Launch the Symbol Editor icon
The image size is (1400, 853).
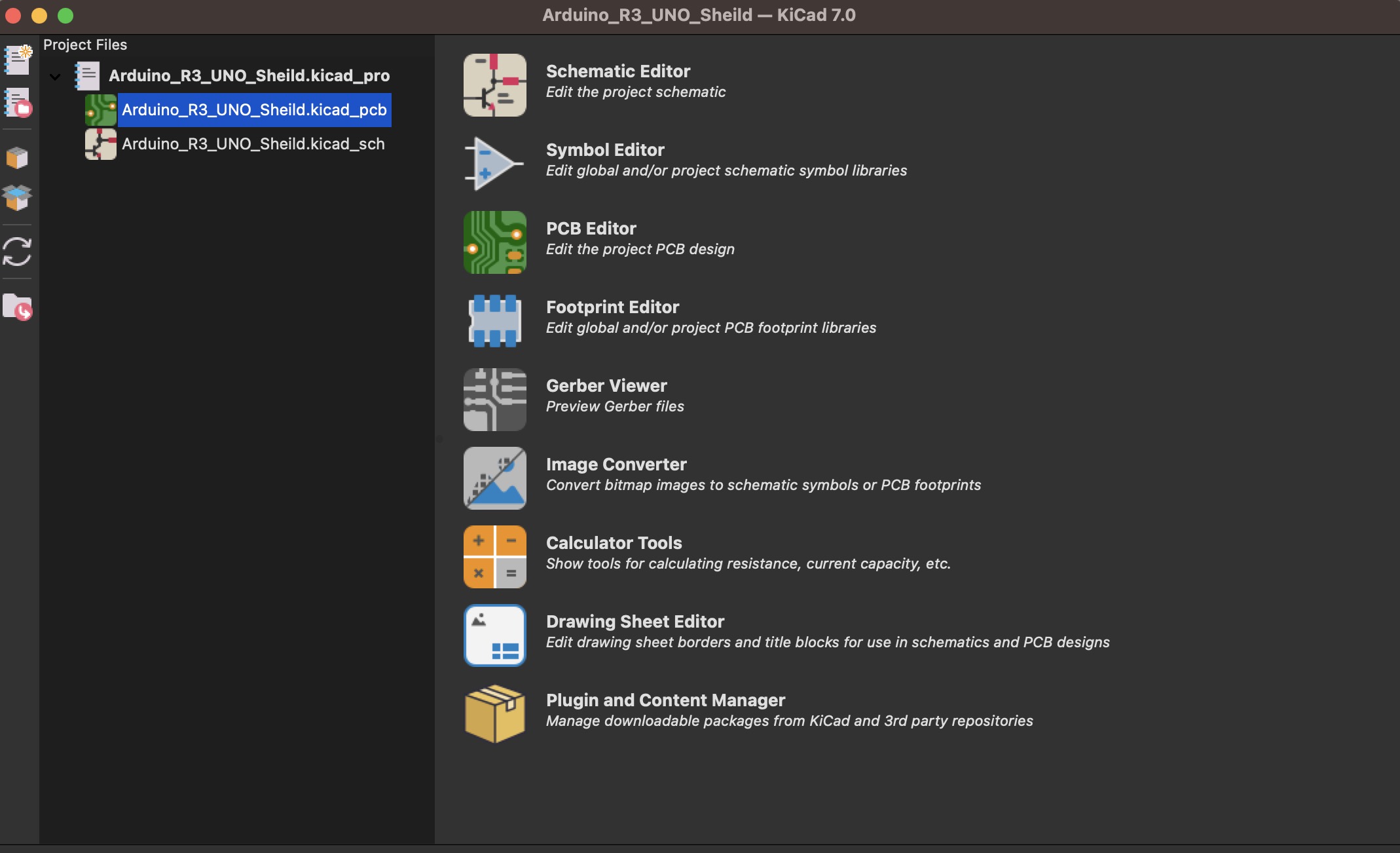[x=495, y=164]
